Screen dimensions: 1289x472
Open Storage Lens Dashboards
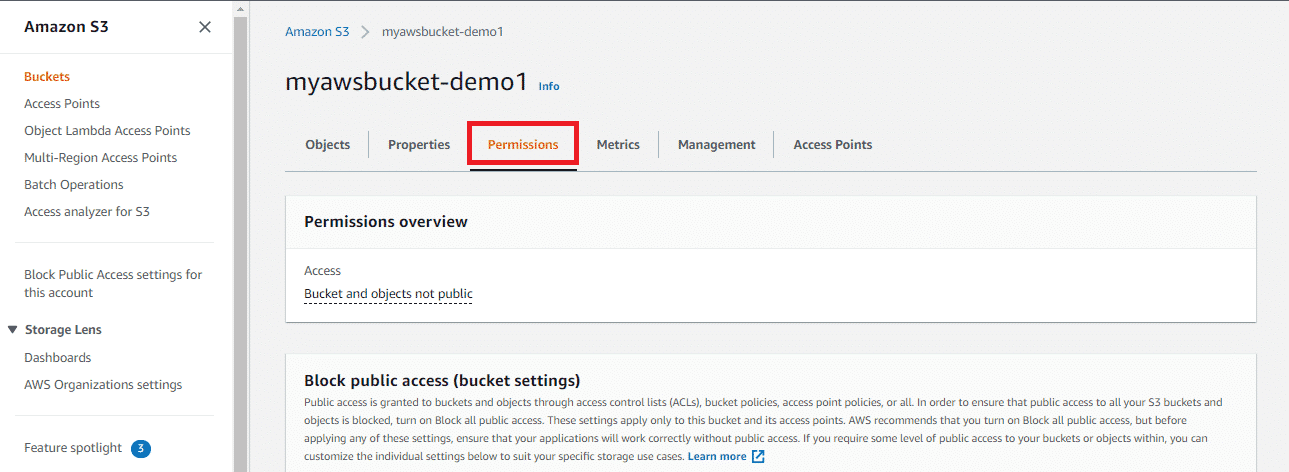click(x=57, y=358)
